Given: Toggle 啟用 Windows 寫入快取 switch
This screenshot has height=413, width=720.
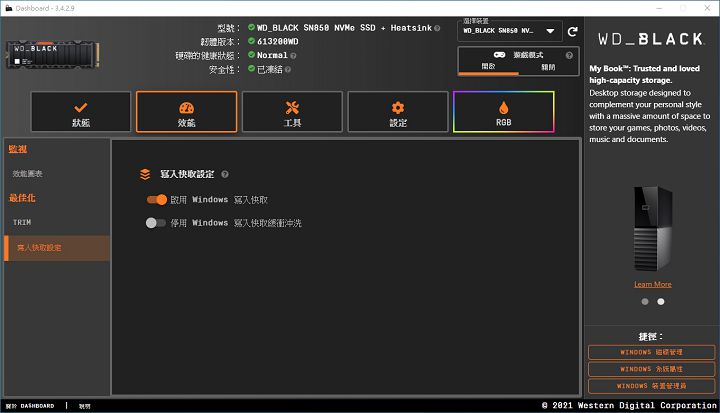Looking at the screenshot, I should tap(156, 200).
